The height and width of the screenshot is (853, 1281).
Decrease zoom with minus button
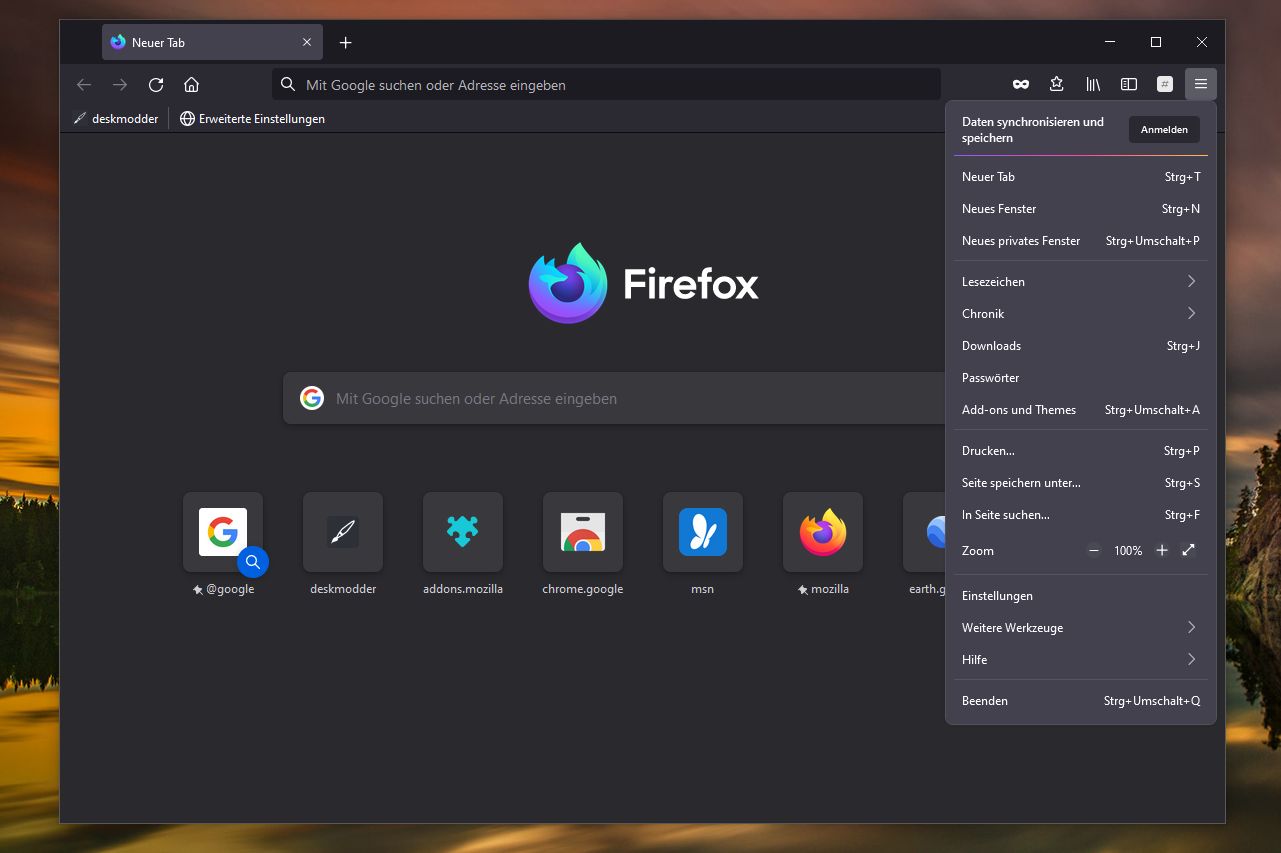[1094, 551]
